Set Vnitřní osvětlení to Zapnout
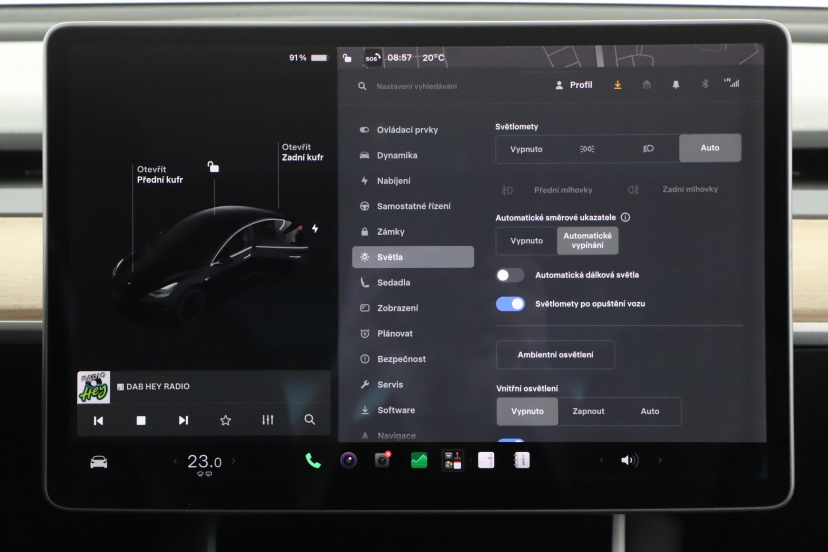 [x=588, y=411]
